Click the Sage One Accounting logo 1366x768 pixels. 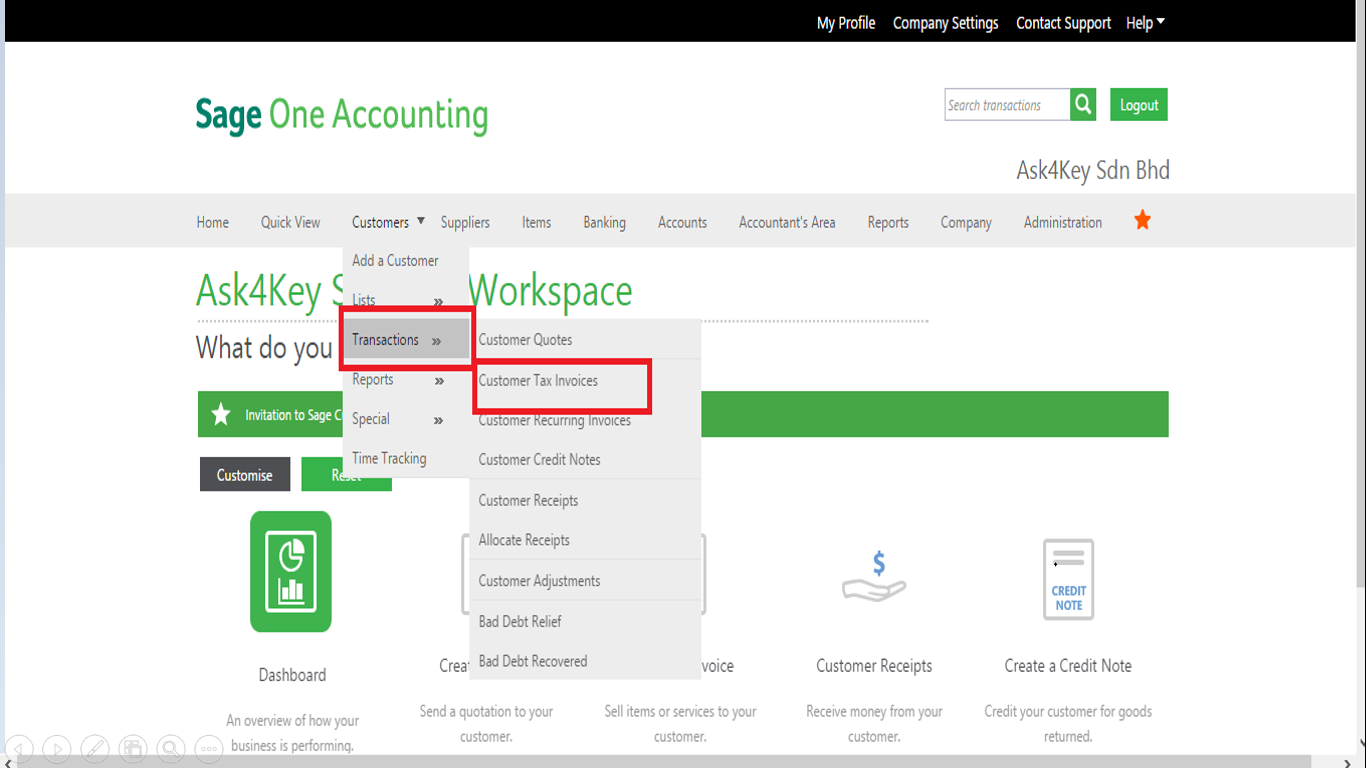(x=341, y=115)
